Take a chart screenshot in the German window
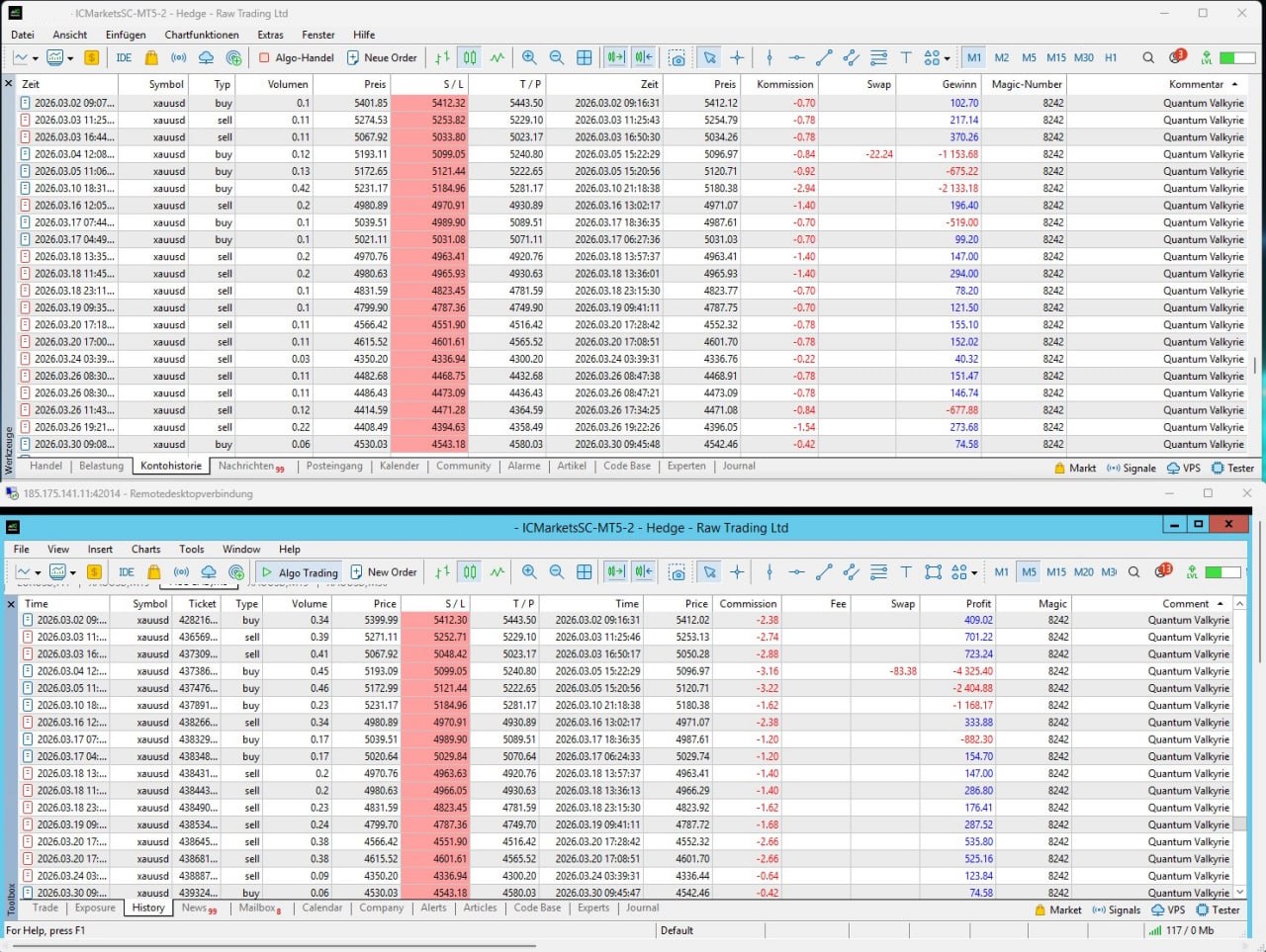This screenshot has width=1266, height=952. pyautogui.click(x=678, y=57)
